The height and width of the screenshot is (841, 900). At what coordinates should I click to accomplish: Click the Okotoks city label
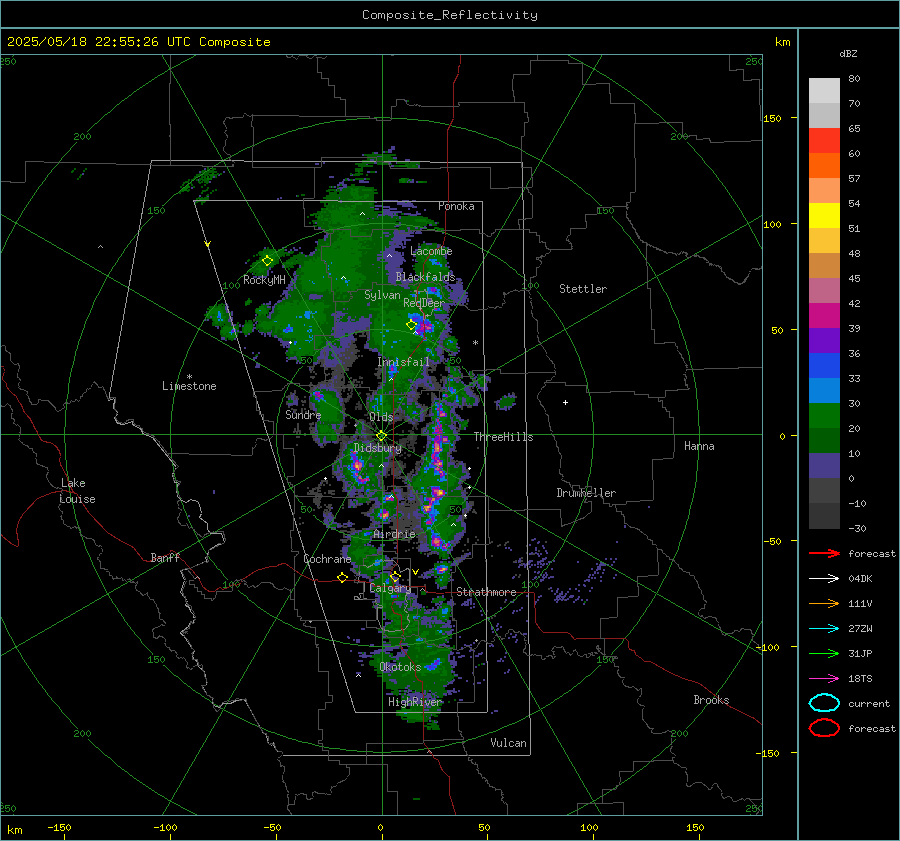click(x=400, y=667)
